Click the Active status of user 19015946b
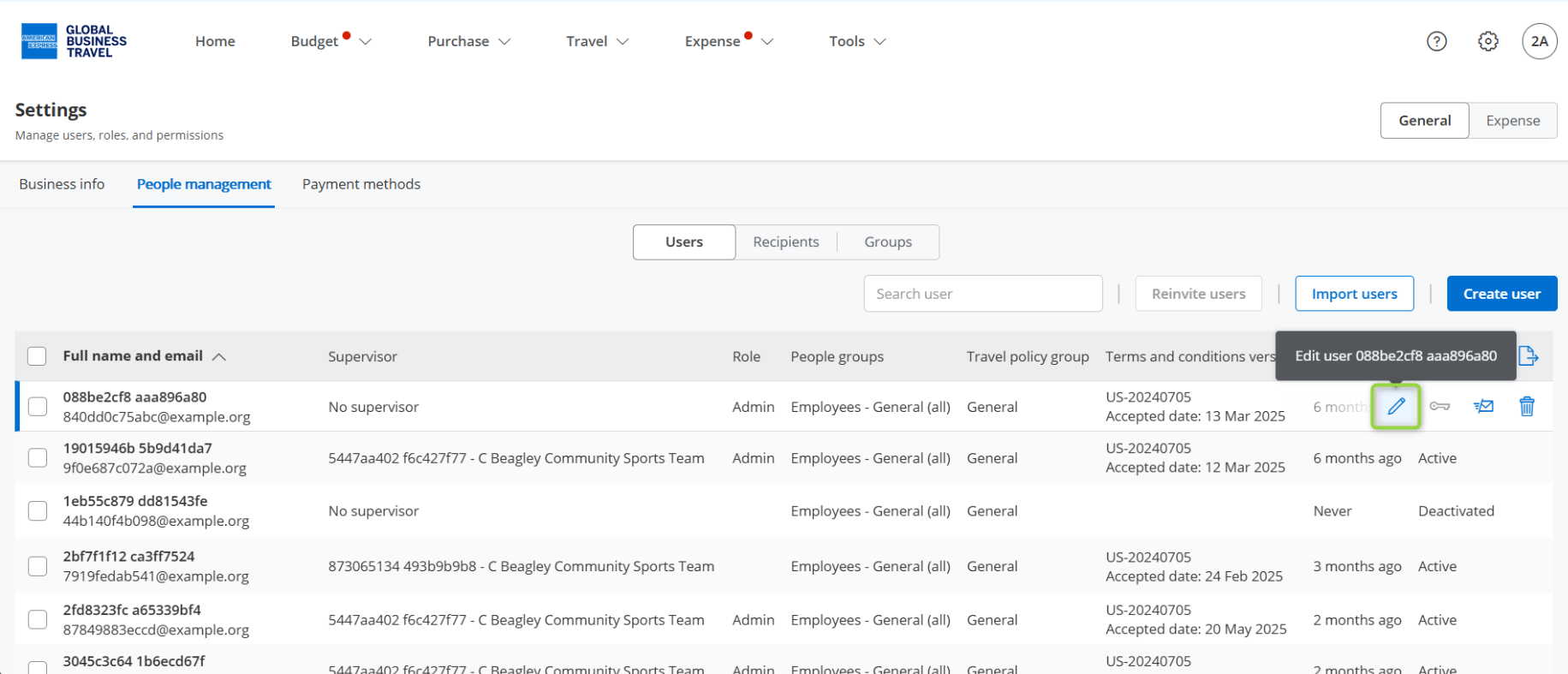Screen dimensions: 1568x674 1437,458
